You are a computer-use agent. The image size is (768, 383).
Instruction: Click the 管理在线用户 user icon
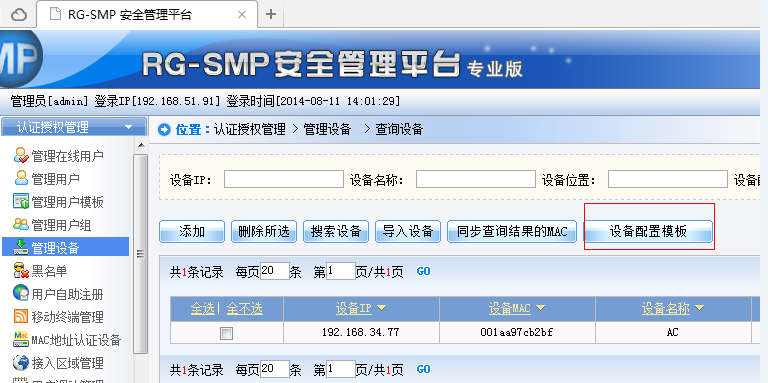click(21, 155)
